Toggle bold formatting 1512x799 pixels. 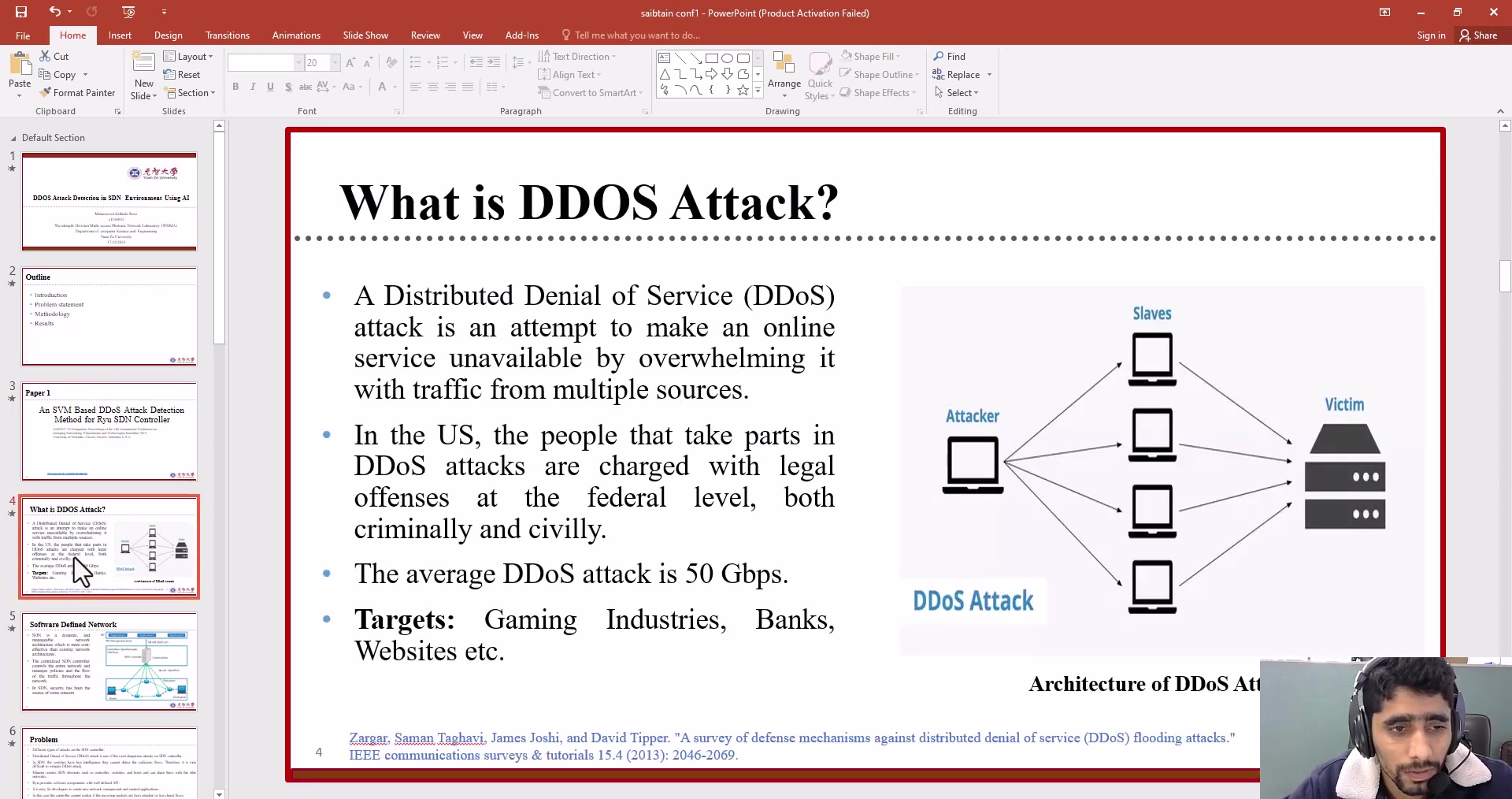point(235,87)
